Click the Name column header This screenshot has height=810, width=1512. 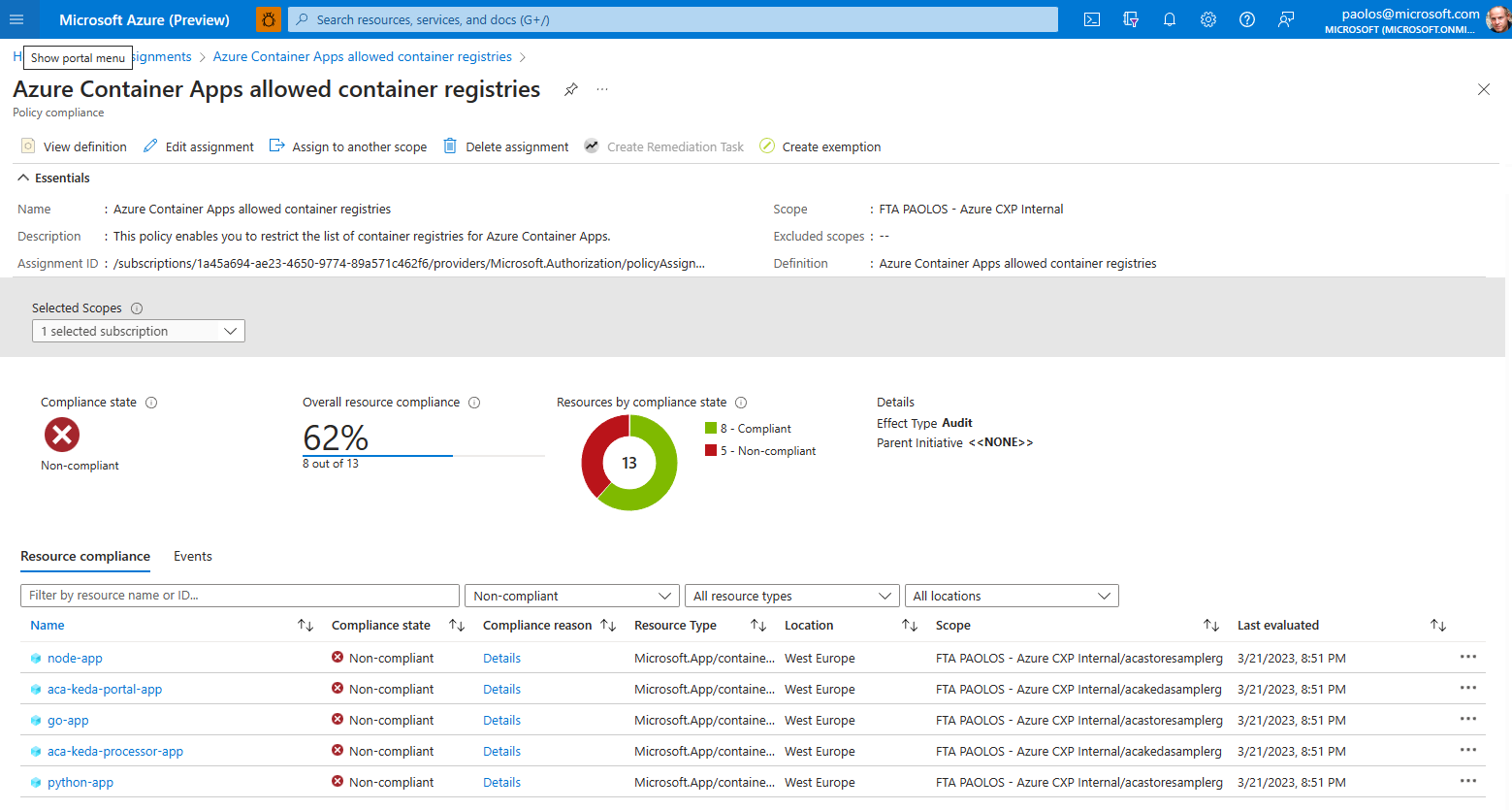coord(48,626)
